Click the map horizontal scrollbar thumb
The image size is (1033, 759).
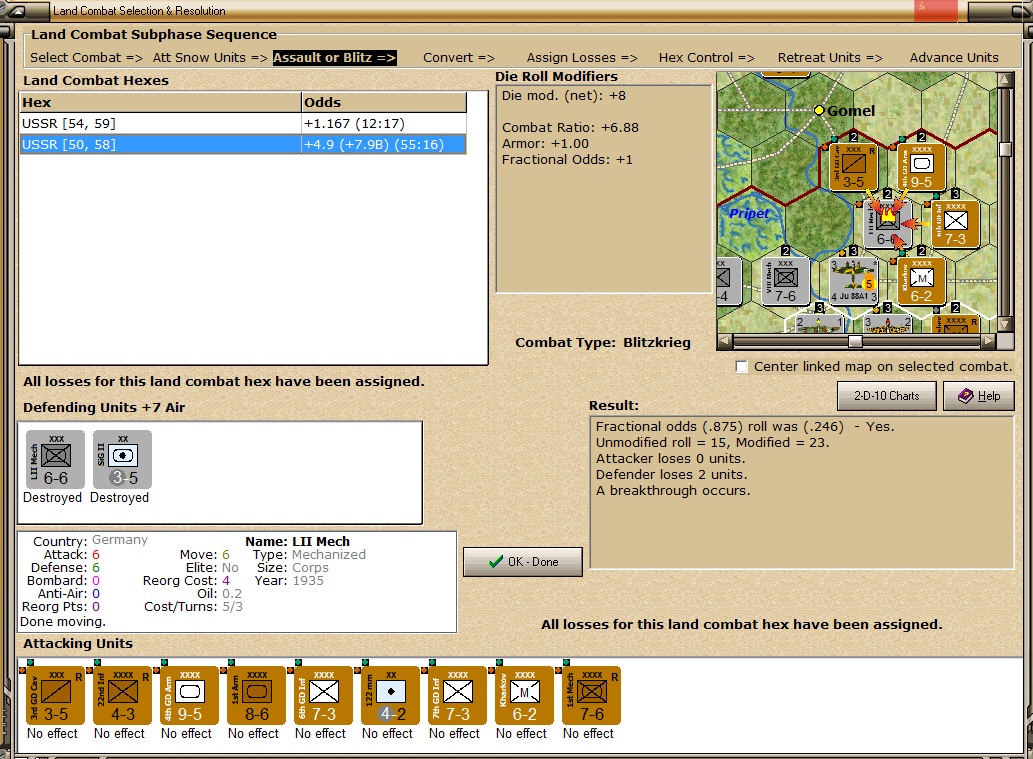pyautogui.click(x=855, y=341)
